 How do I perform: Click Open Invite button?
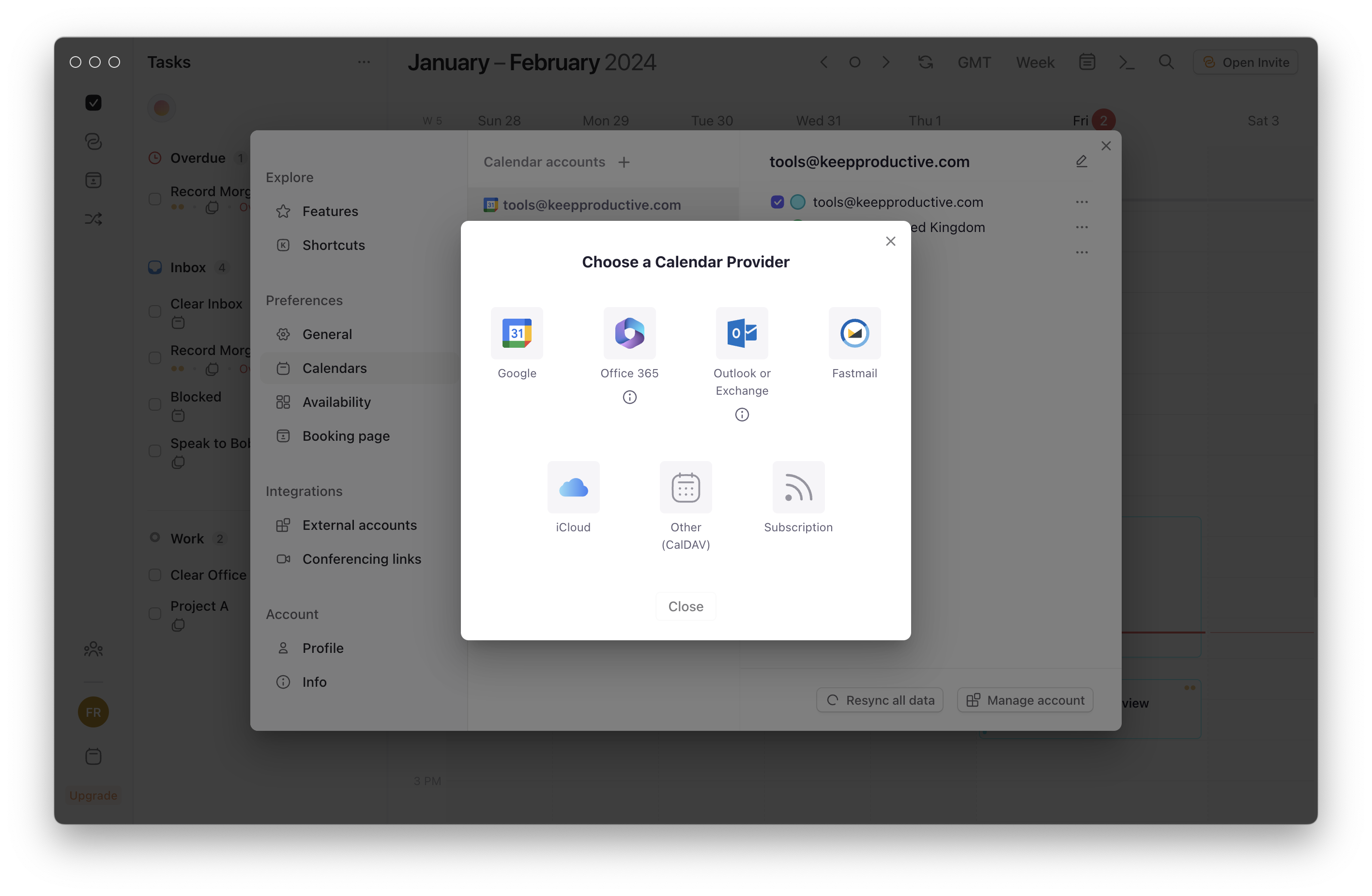(1246, 62)
